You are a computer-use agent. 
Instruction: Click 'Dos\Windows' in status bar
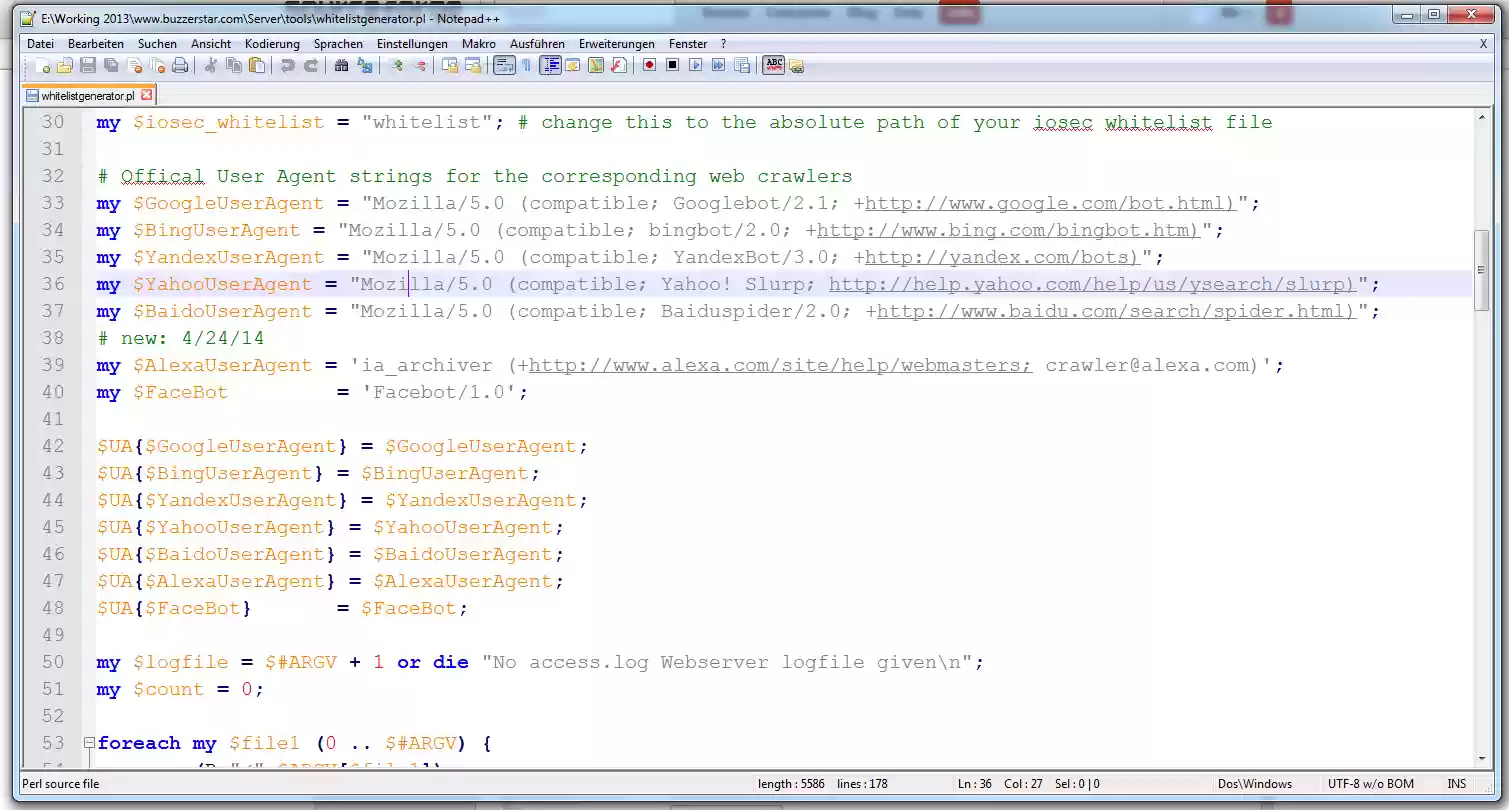click(1254, 784)
